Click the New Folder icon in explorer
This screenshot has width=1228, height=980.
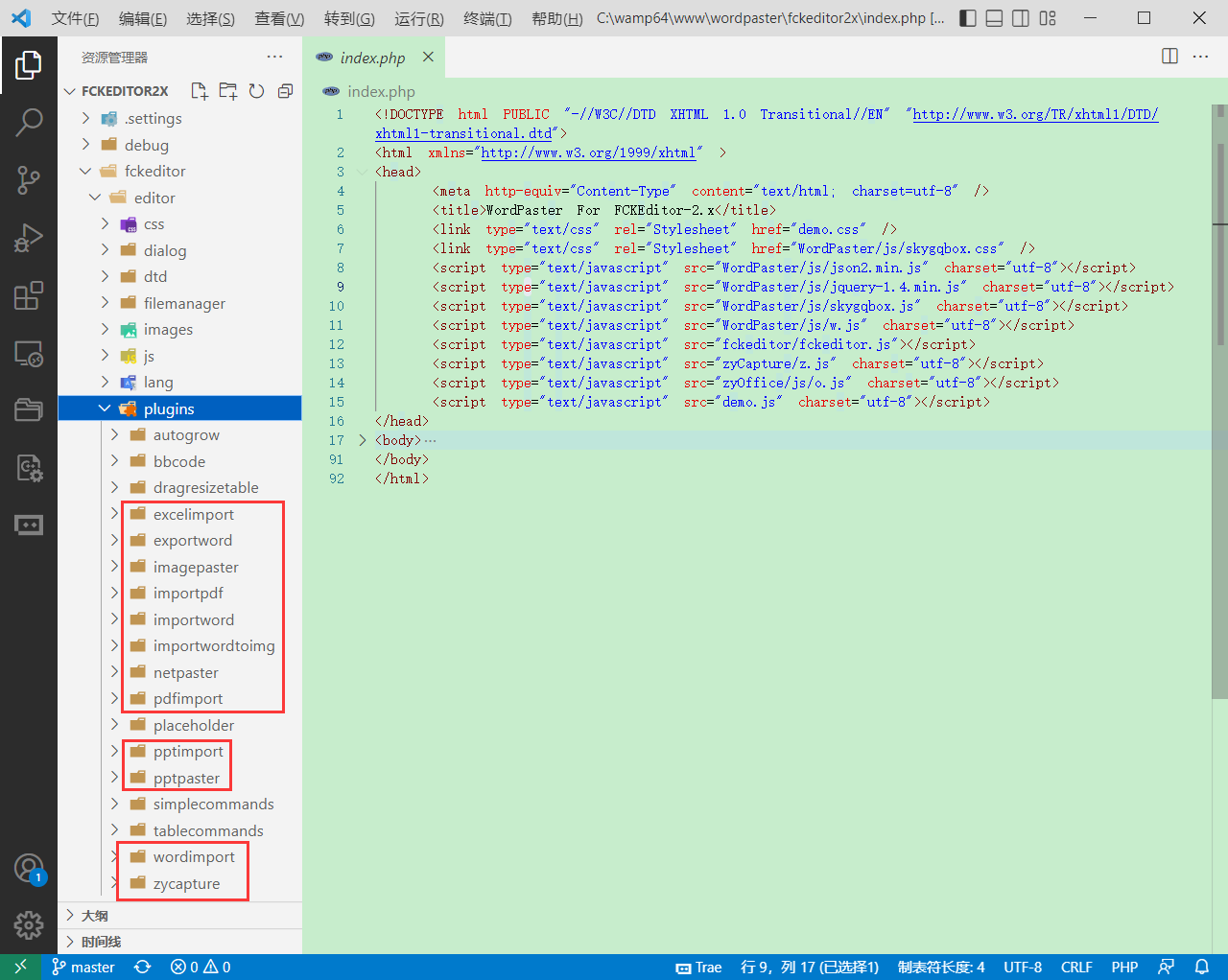coord(228,91)
